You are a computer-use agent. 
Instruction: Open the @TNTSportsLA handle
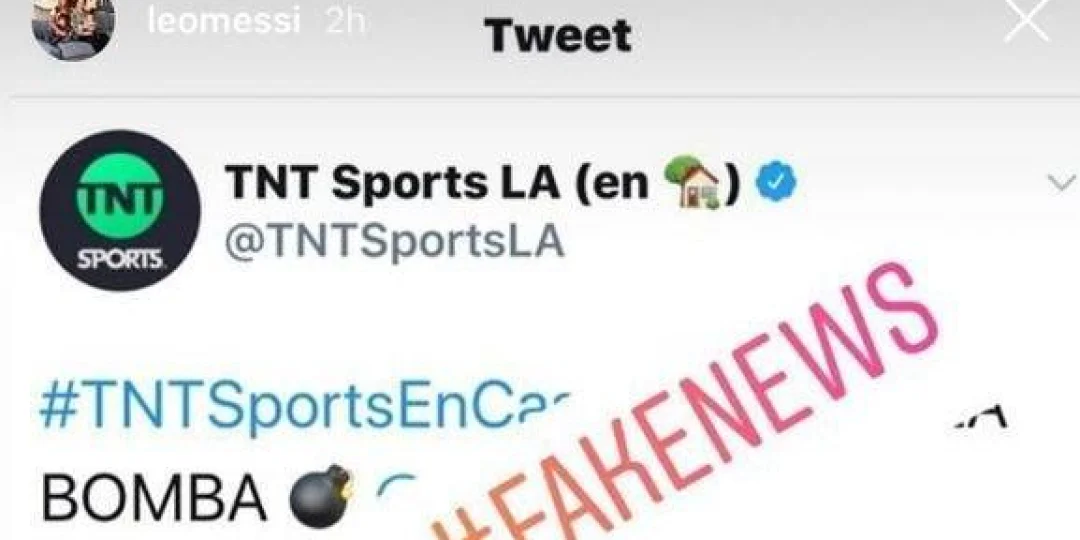(x=395, y=242)
